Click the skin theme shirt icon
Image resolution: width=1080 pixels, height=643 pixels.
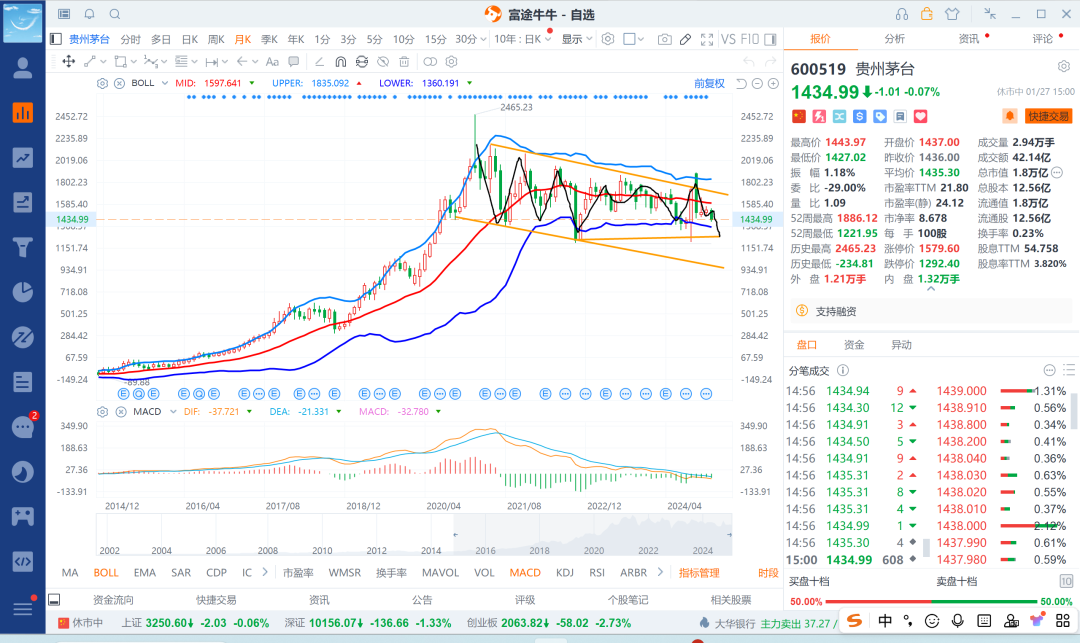[x=951, y=14]
